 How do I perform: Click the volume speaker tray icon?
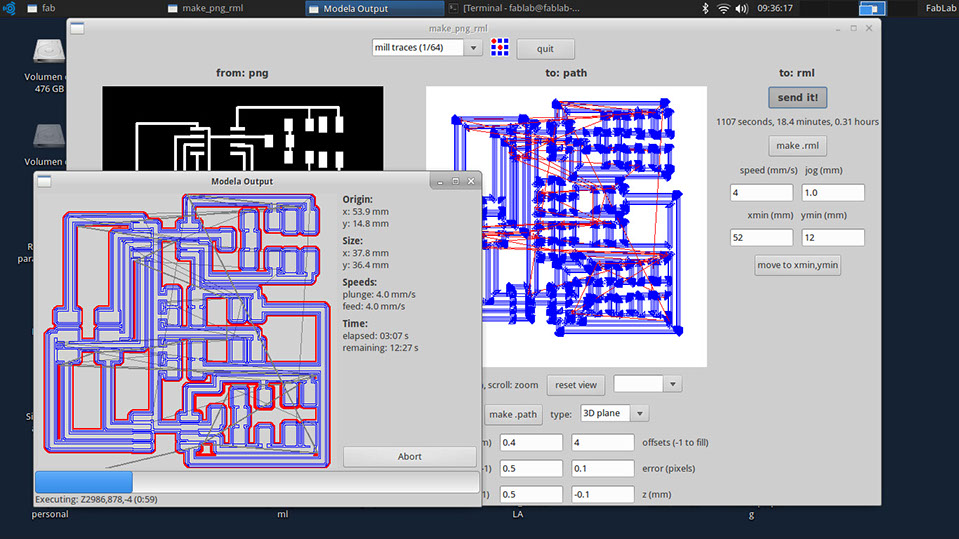(742, 8)
